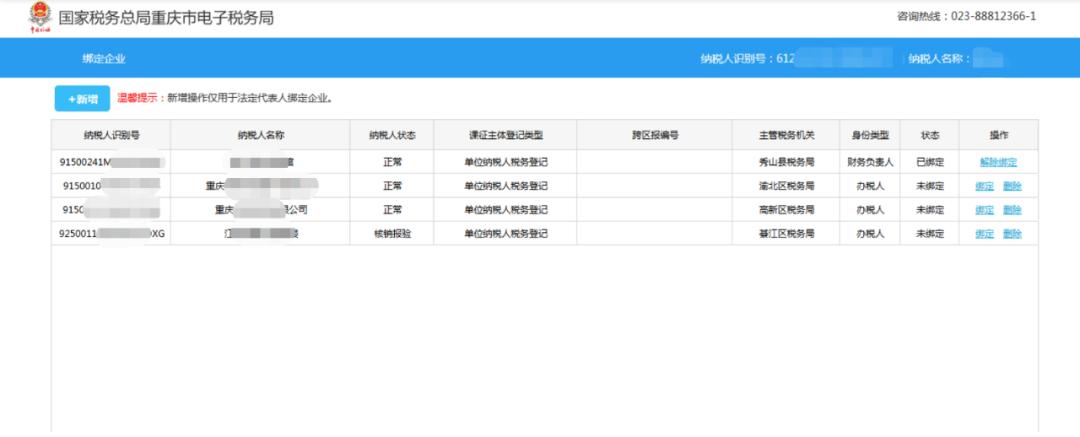Image resolution: width=1080 pixels, height=437 pixels.
Task: Click 解除绑定 link for 秀山县税务局 row
Action: click(998, 163)
